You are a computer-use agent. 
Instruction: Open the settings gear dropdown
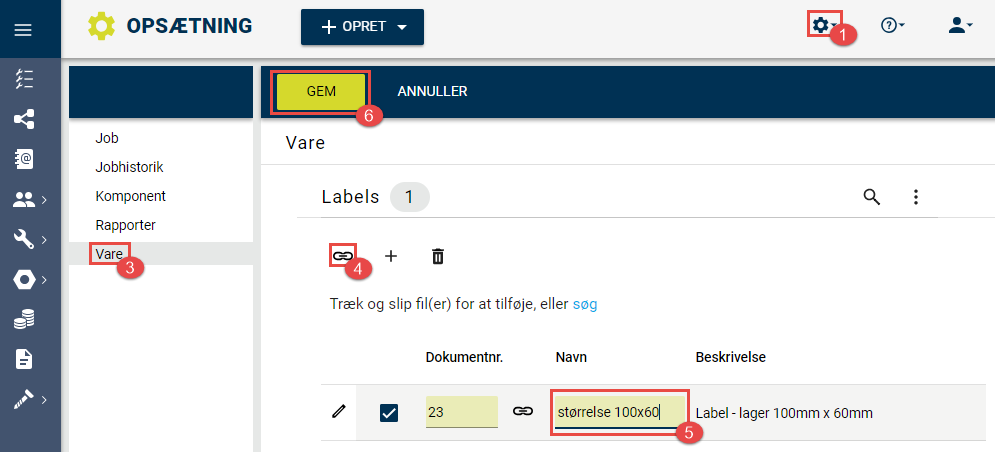[x=824, y=25]
